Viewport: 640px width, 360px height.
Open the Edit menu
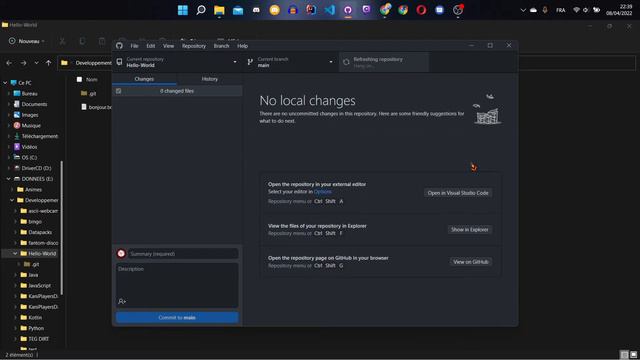[x=151, y=46]
